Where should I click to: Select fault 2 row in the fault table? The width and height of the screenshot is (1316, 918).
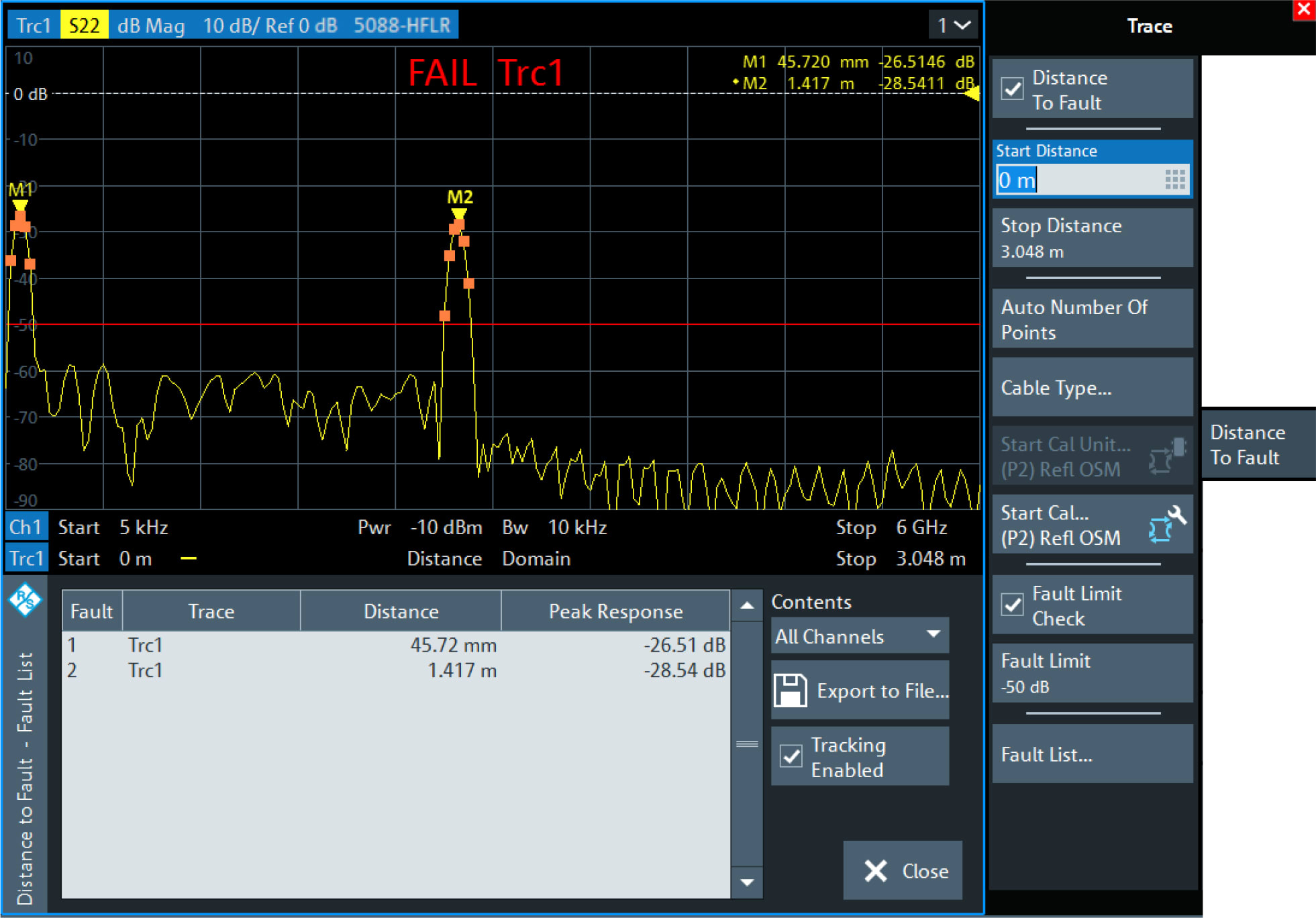(336, 670)
